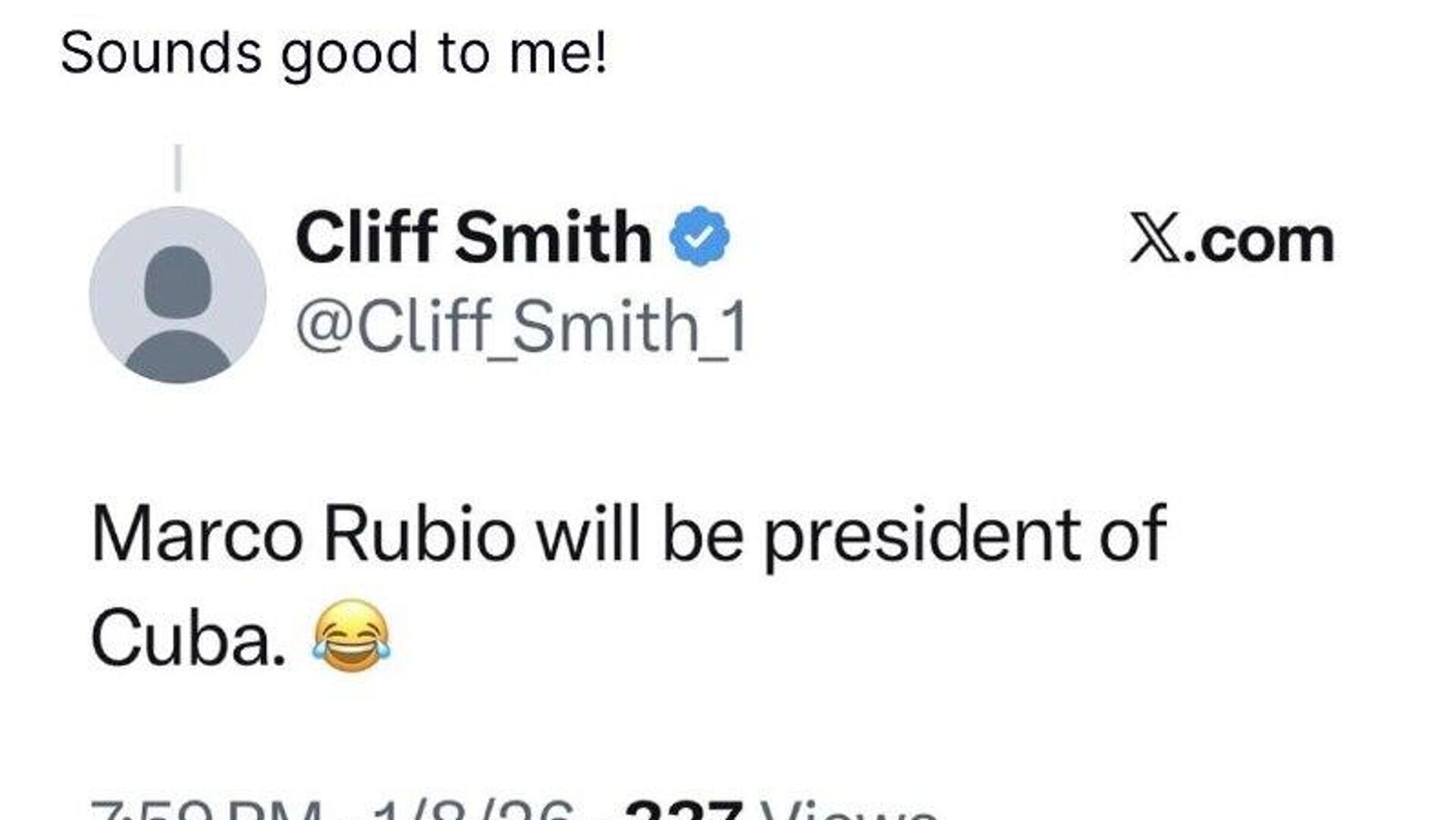This screenshot has height=820, width=1456.
Task: Click the partially visible 7:59 PM timestamp
Action: click(205, 812)
